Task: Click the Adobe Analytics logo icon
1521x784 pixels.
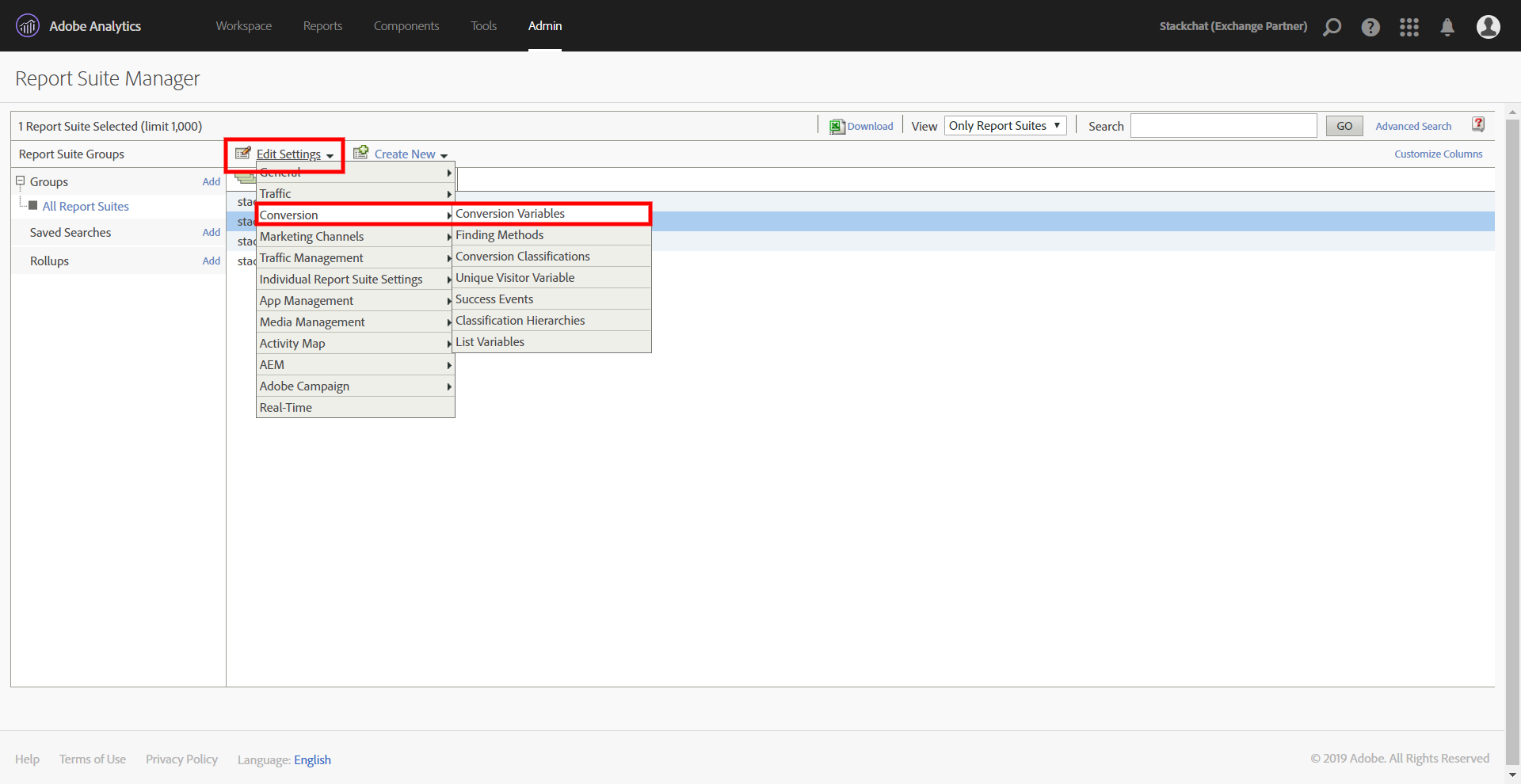Action: [x=28, y=26]
